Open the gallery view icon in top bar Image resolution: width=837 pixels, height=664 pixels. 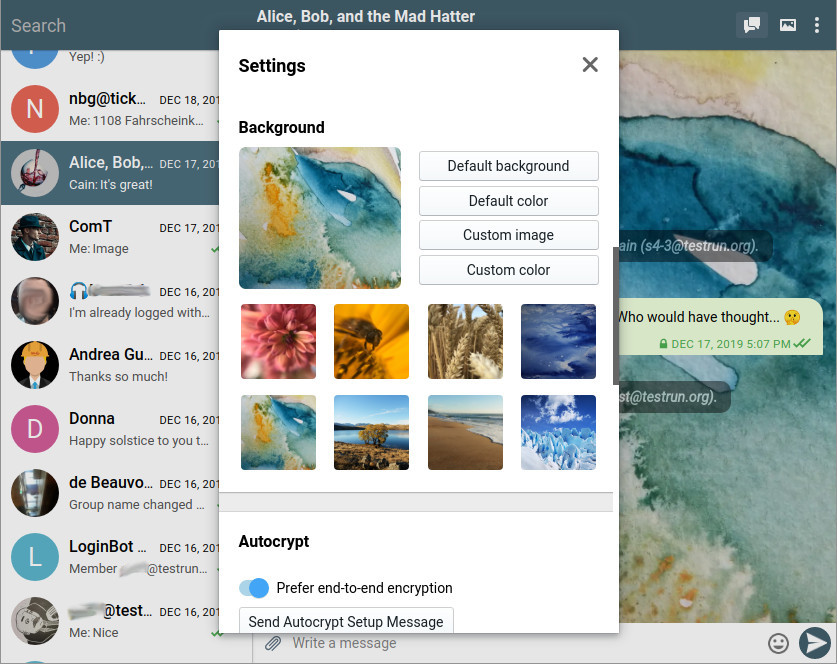[x=787, y=25]
